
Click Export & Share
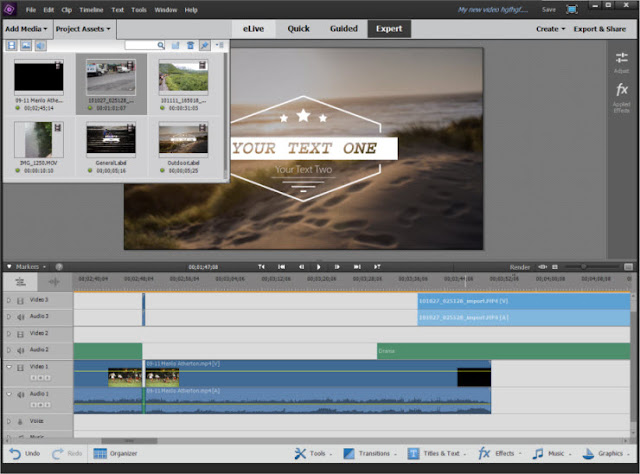coord(599,29)
